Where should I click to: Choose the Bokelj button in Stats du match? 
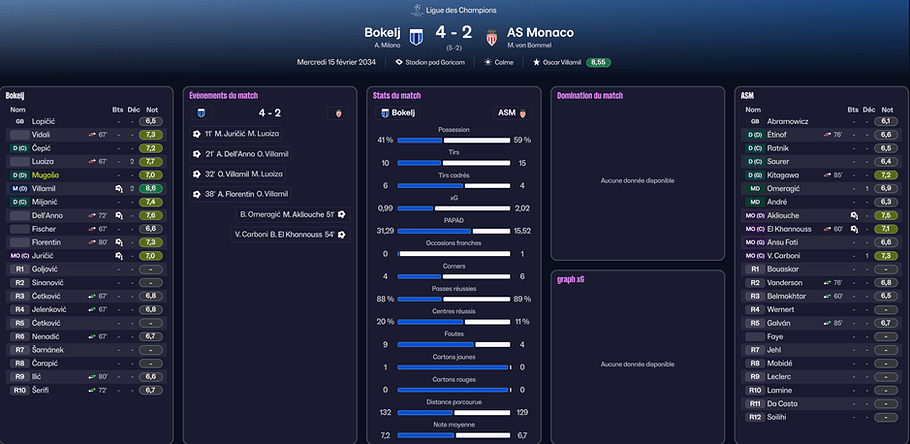tap(398, 113)
